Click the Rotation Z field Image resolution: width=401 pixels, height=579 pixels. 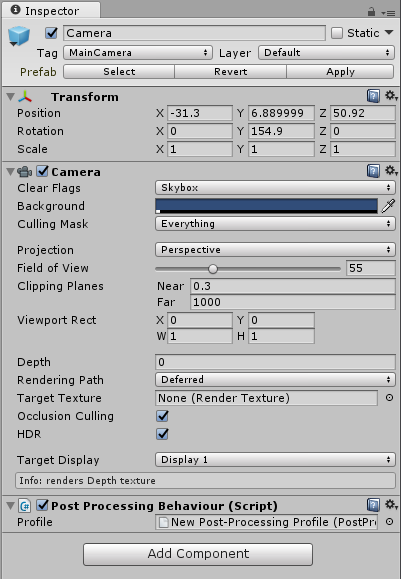tap(363, 131)
